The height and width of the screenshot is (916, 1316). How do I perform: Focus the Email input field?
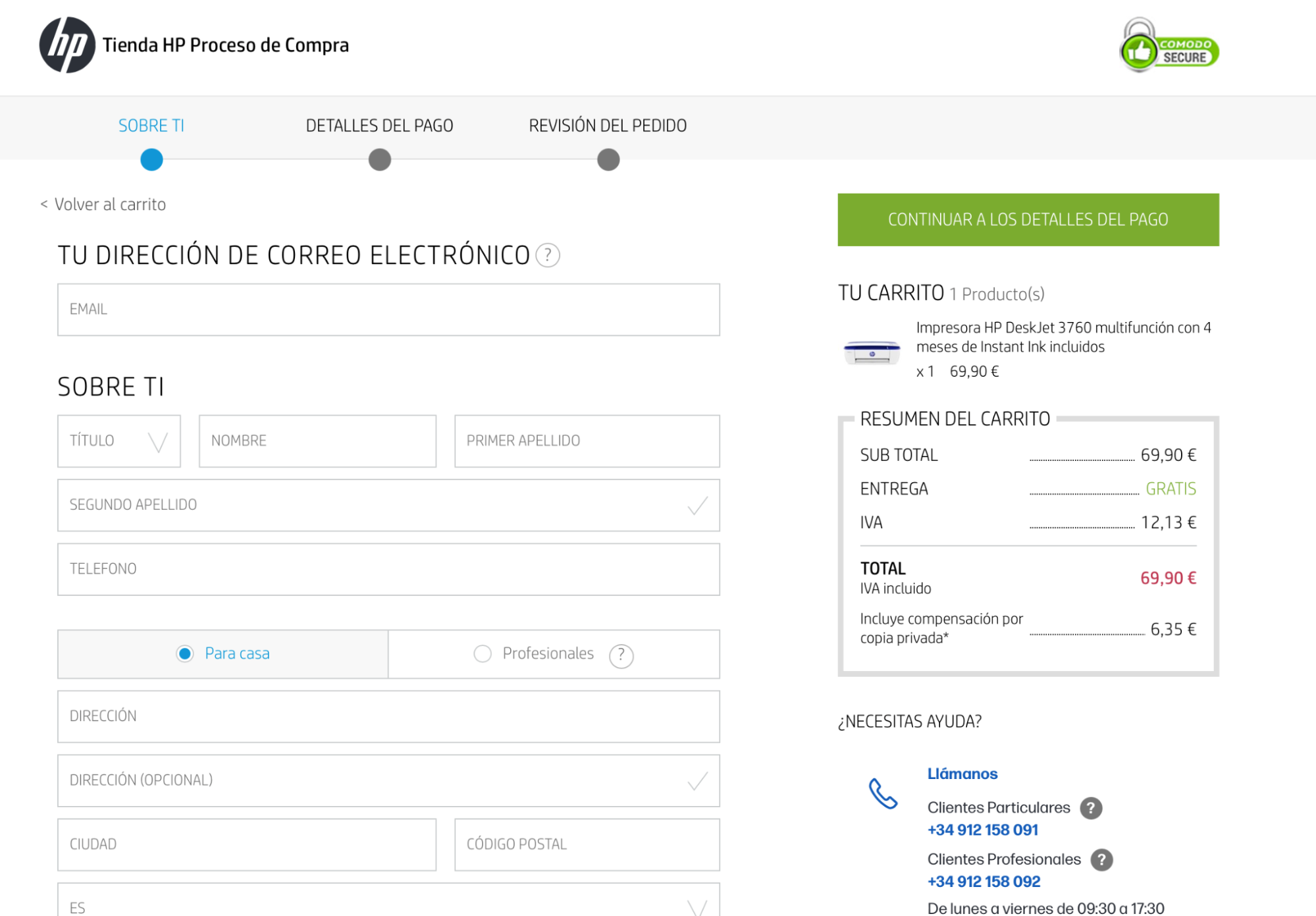click(x=388, y=310)
